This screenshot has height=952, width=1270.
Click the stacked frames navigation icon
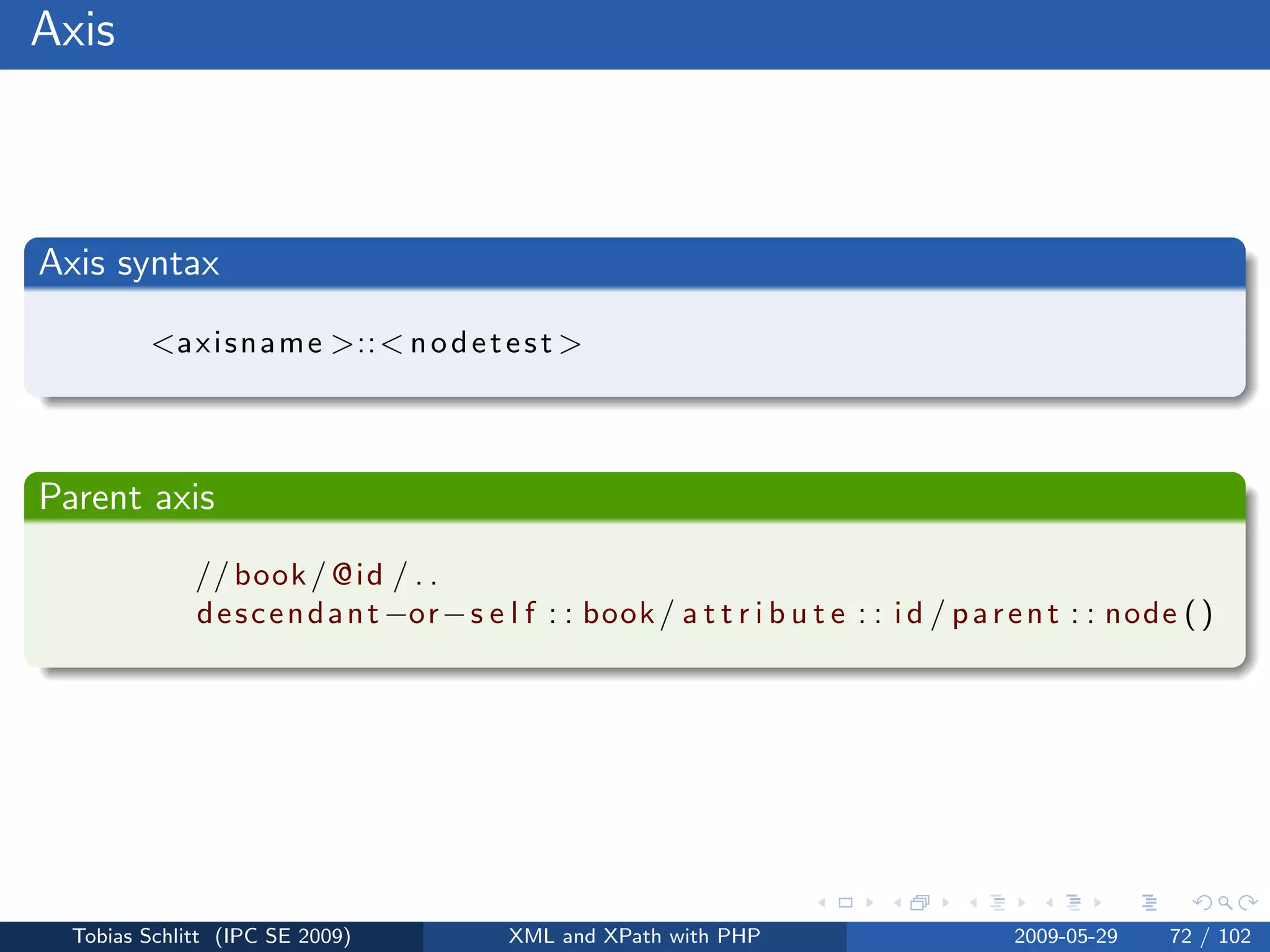point(920,903)
